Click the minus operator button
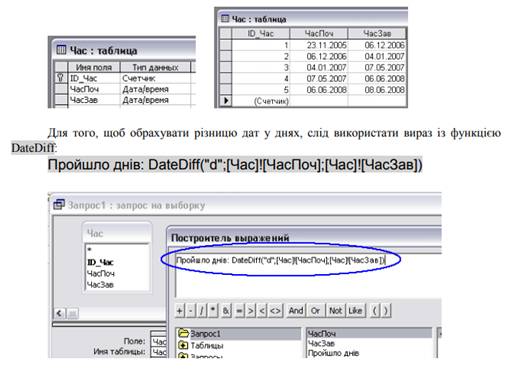The width and height of the screenshot is (520, 370). coord(190,311)
